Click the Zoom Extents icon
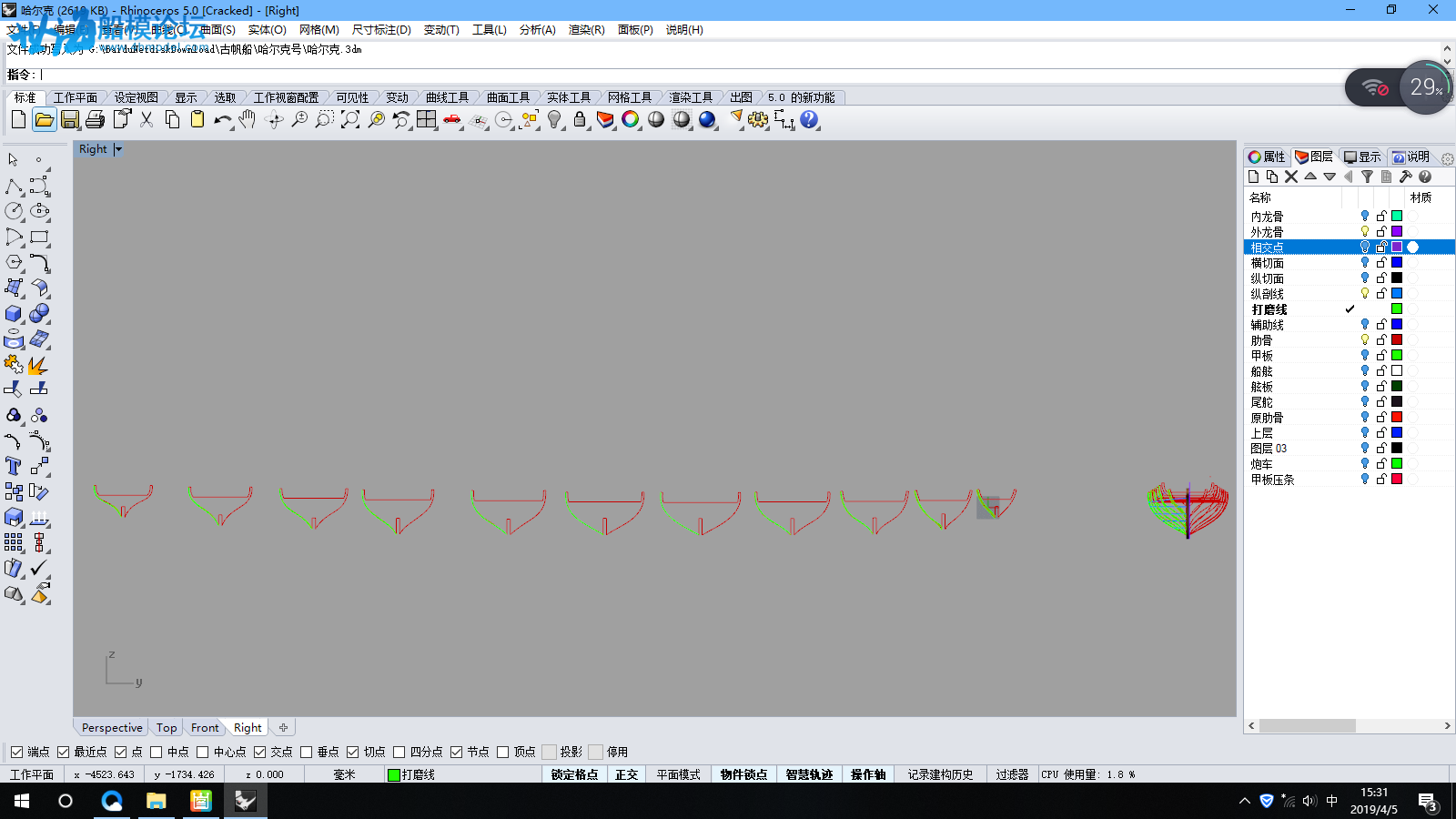This screenshot has width=1456, height=819. click(x=350, y=119)
